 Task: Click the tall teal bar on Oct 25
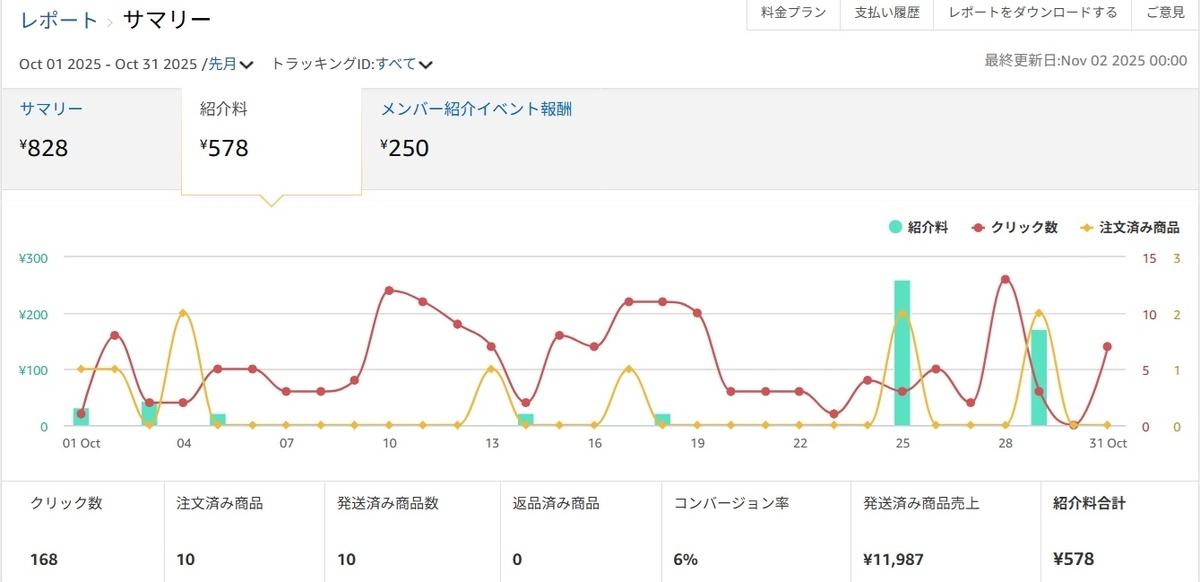pyautogui.click(x=902, y=353)
